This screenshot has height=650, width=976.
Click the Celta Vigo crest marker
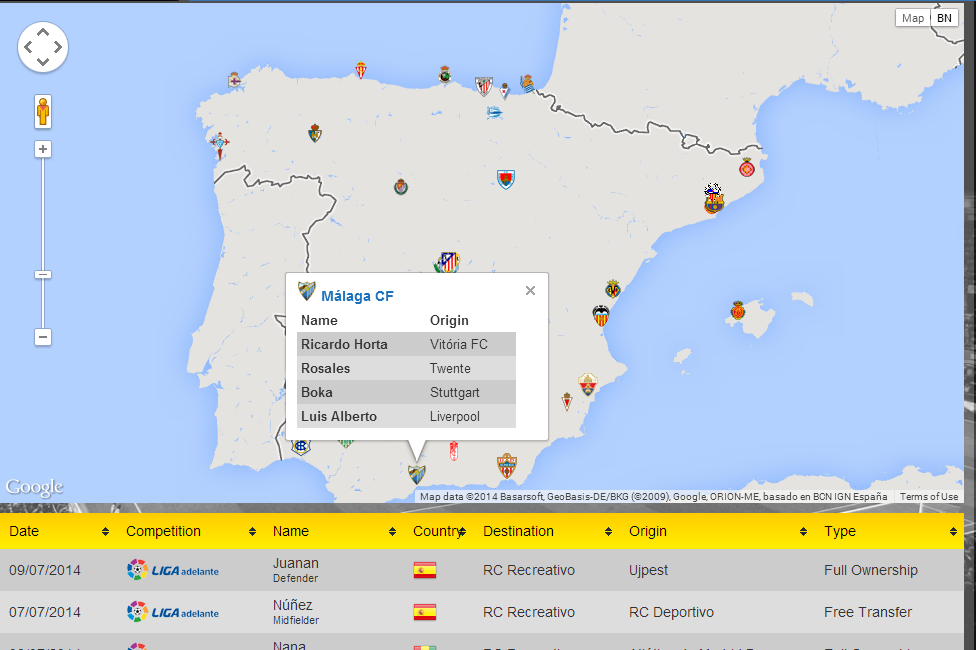(x=219, y=146)
